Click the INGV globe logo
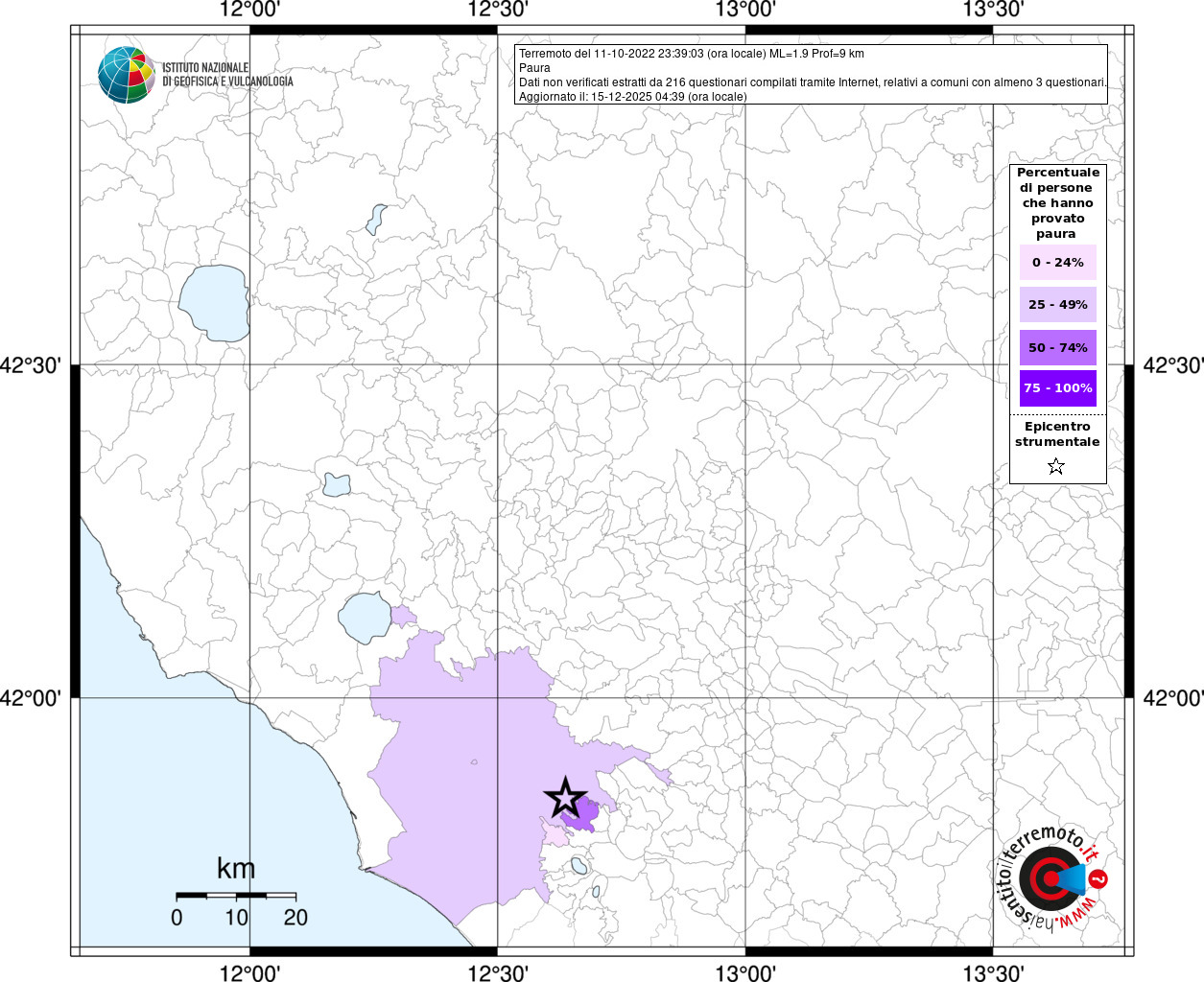This screenshot has height=982, width=1204. 126,75
